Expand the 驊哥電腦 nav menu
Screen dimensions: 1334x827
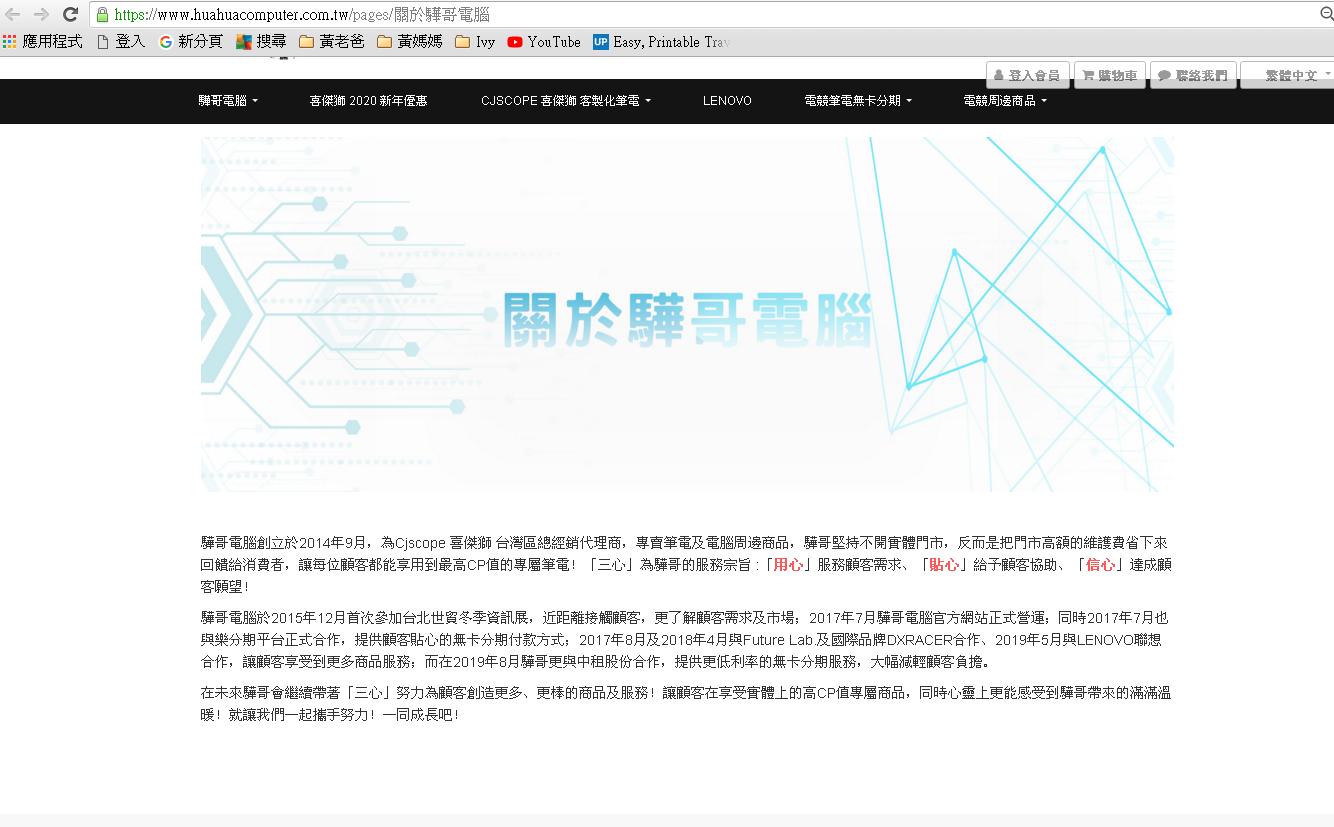point(228,101)
